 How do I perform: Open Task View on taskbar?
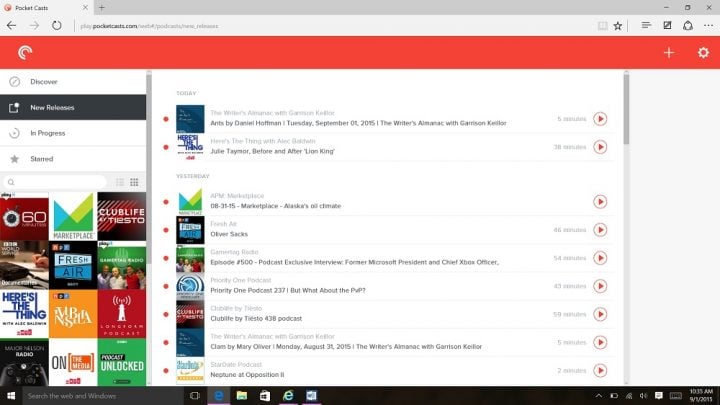click(x=195, y=396)
